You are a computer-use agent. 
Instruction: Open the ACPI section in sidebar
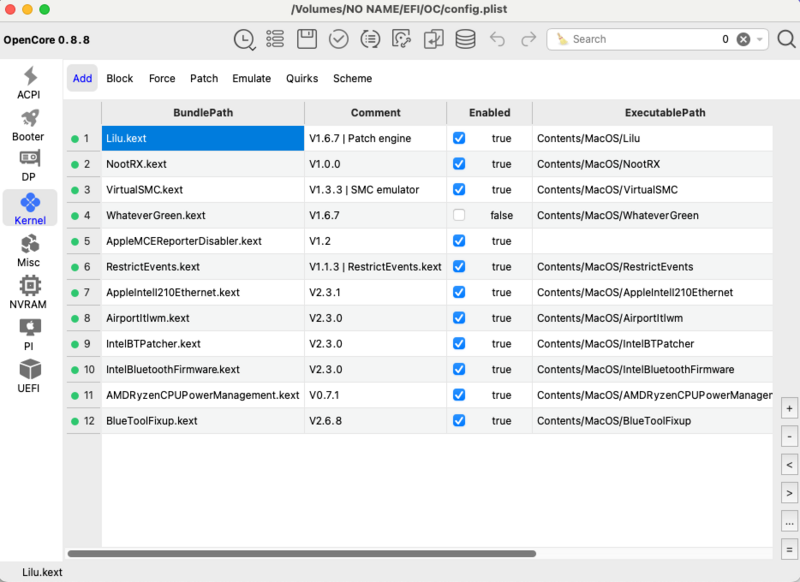[x=29, y=82]
